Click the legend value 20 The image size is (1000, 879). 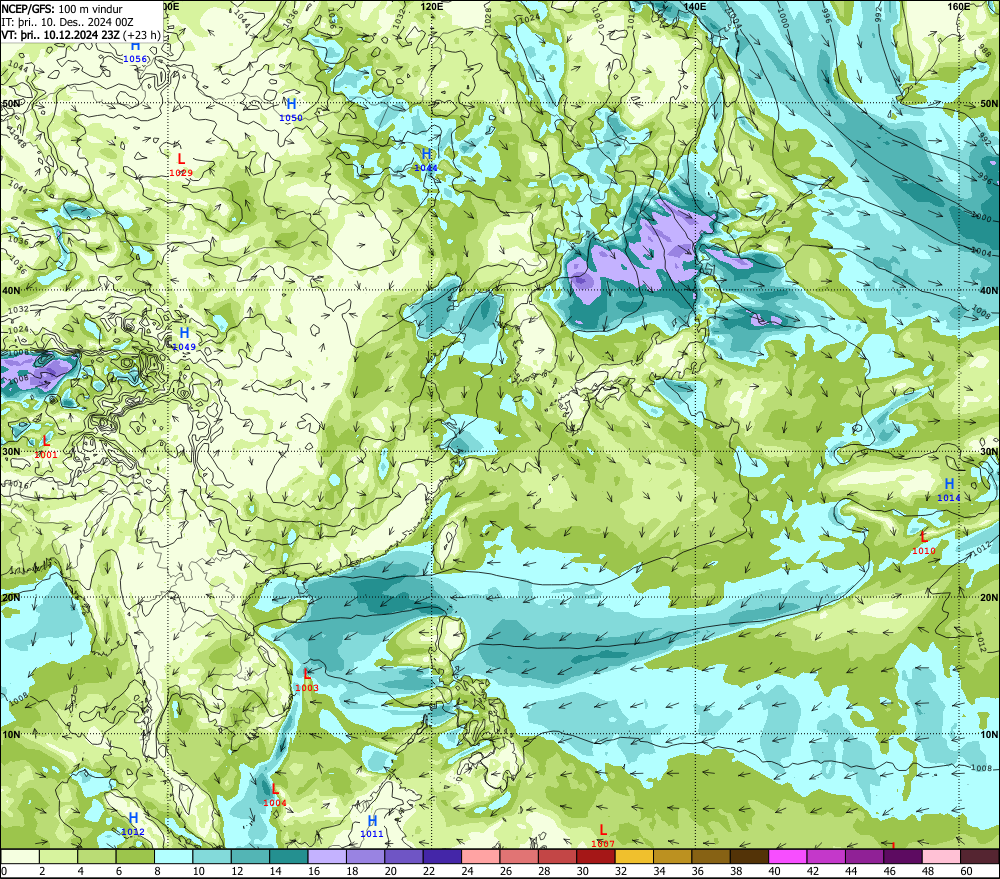click(x=391, y=871)
